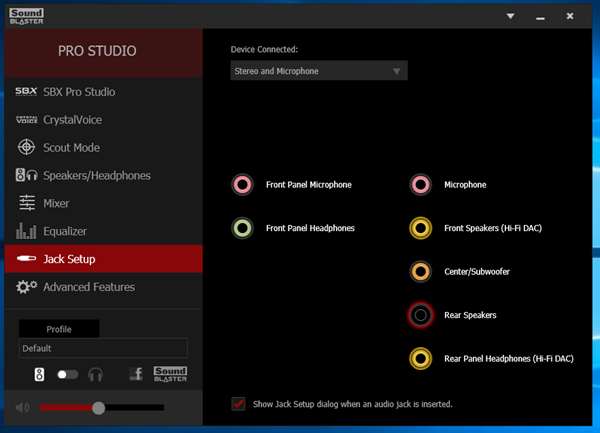Click the Rear Panel Headphones (Hi-Fi DAC) jack
Viewport: 600px width, 433px height.
[421, 358]
